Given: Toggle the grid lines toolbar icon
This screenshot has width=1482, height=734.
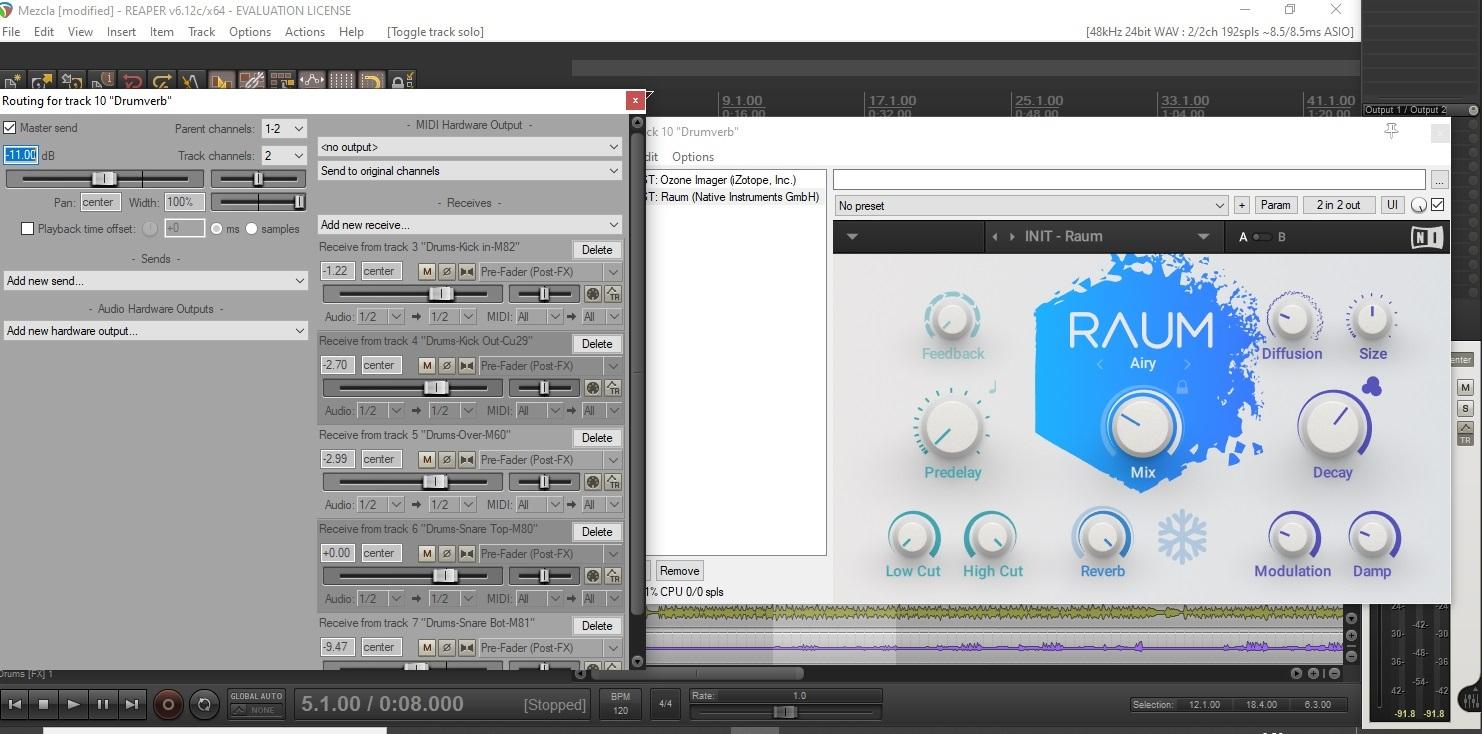Looking at the screenshot, I should 342,81.
